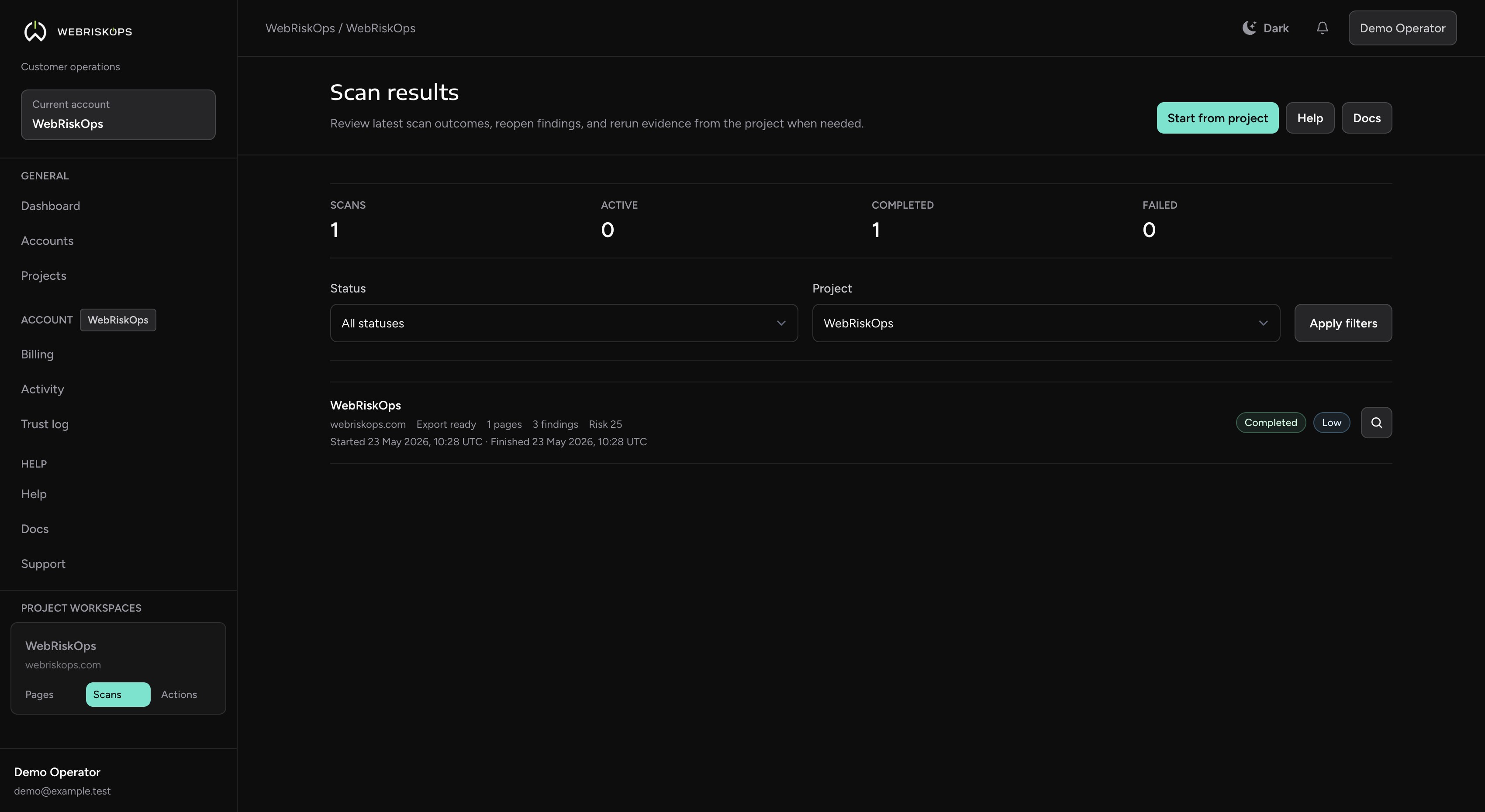
Task: Open notifications bell
Action: click(x=1323, y=28)
